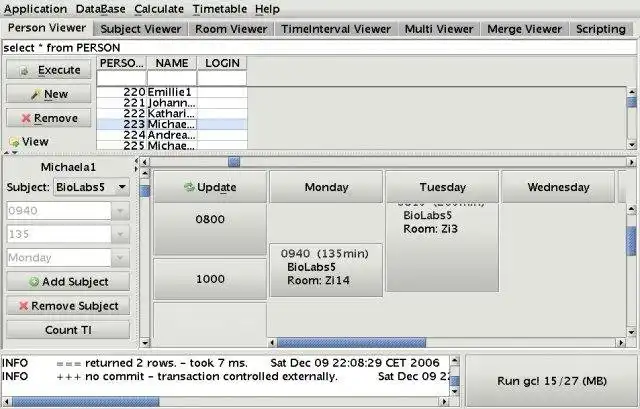The image size is (640, 409).
Task: Click the LOGIN column header
Action: coord(222,63)
